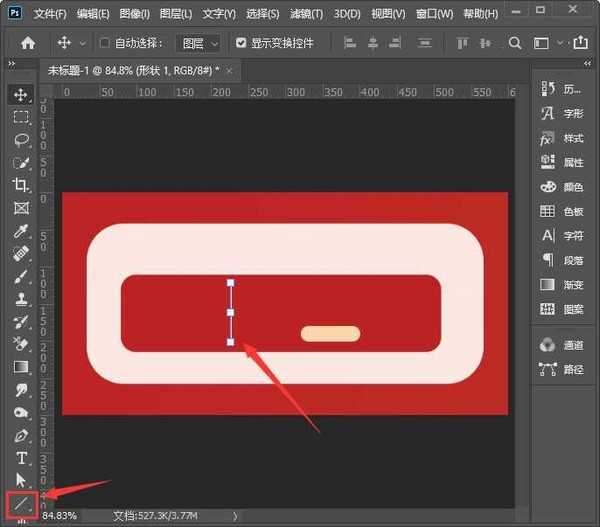Screen dimensions: 600x527
Task: Select the Gradient tool in the toolbar
Action: point(21,367)
